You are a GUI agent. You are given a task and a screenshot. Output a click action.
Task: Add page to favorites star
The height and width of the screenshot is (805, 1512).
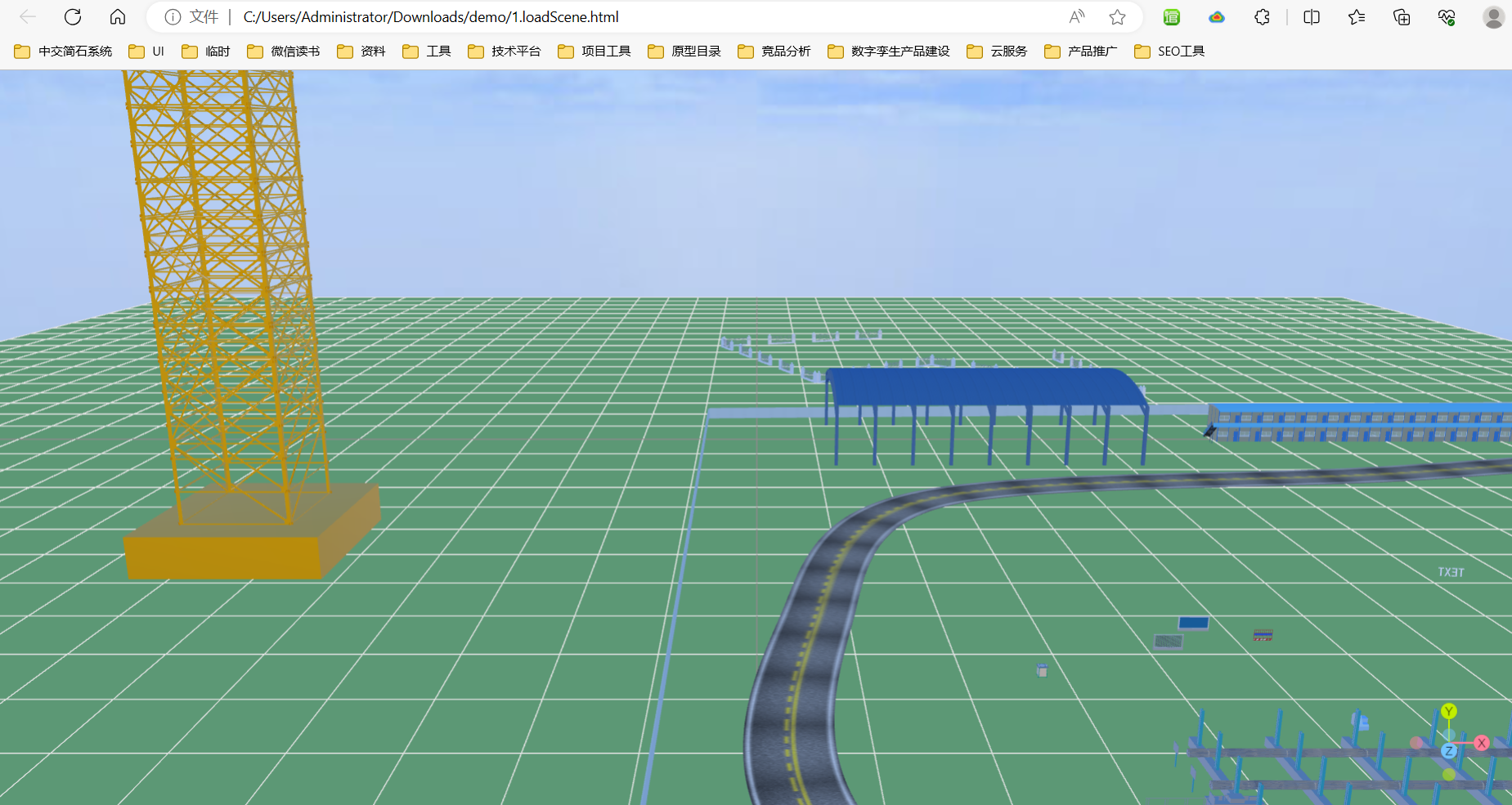(x=1117, y=17)
